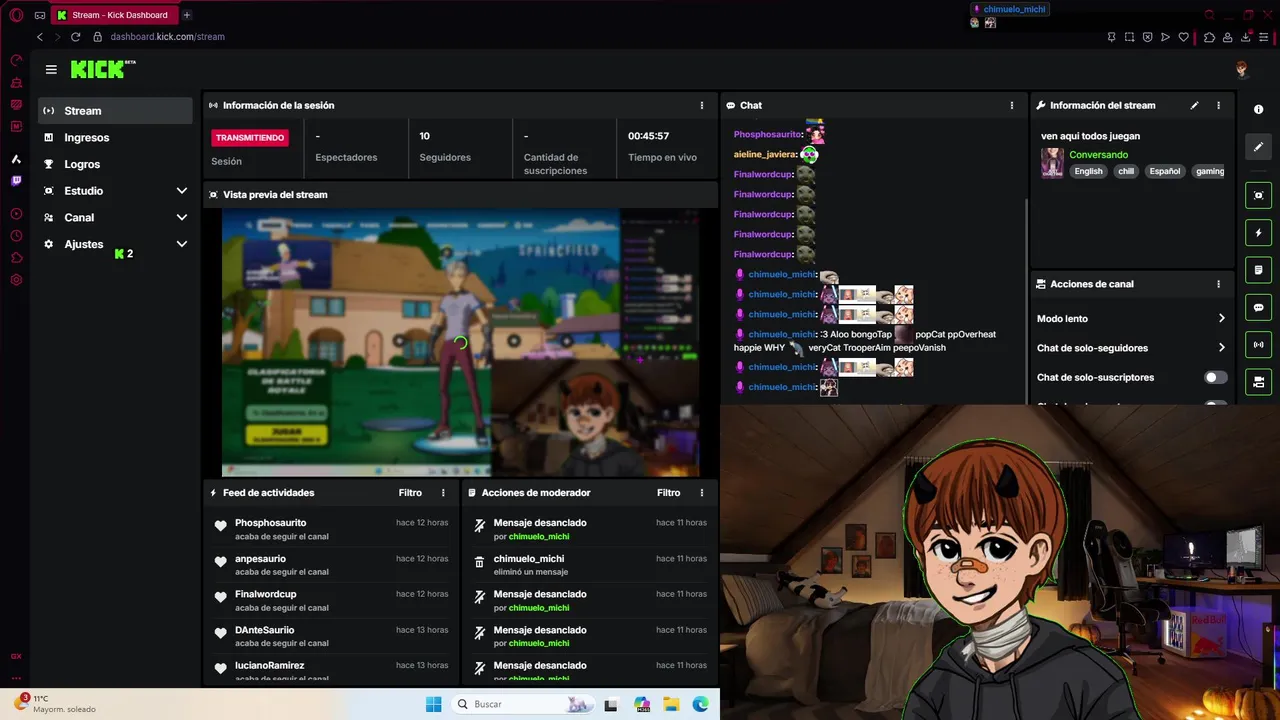Toggle Chat de solo-suscriptores switch
The image size is (1280, 720).
point(1215,377)
